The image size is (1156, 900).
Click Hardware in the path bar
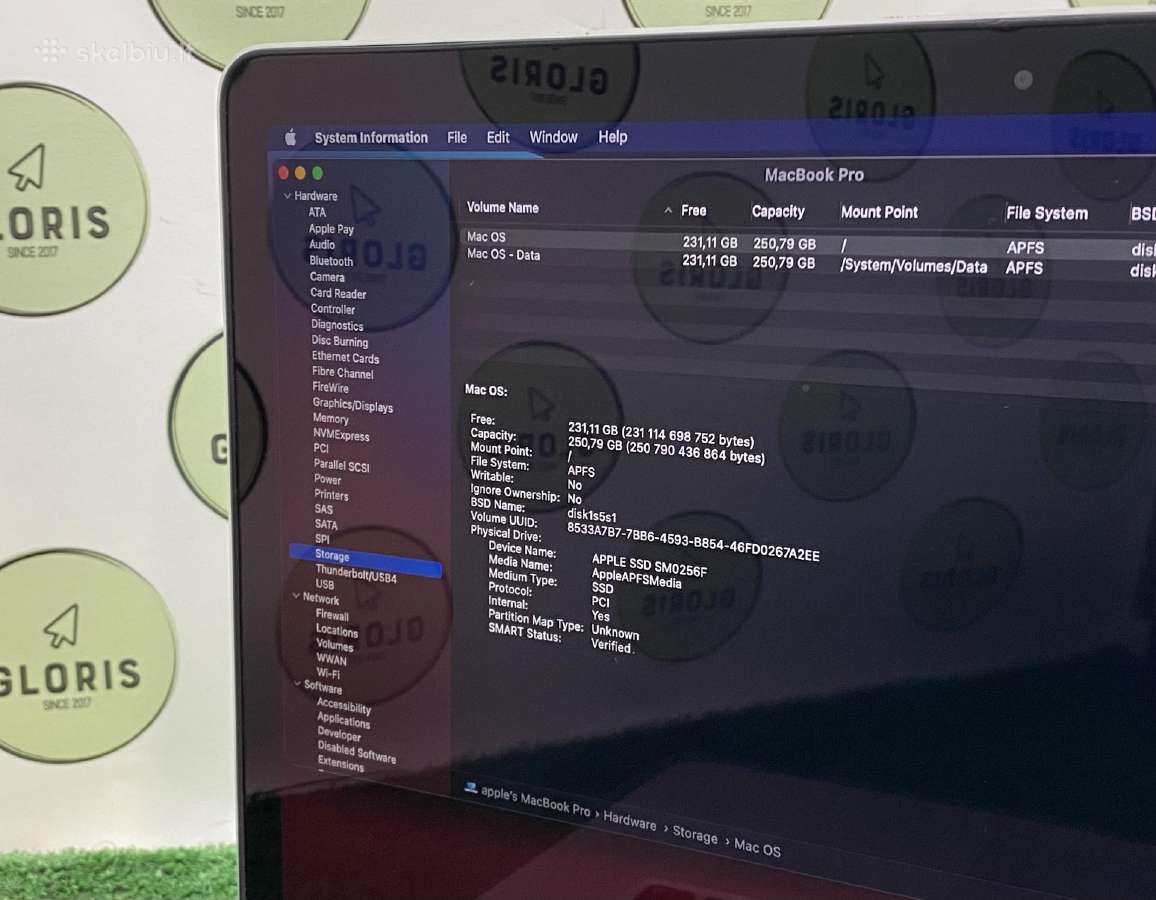pos(630,820)
